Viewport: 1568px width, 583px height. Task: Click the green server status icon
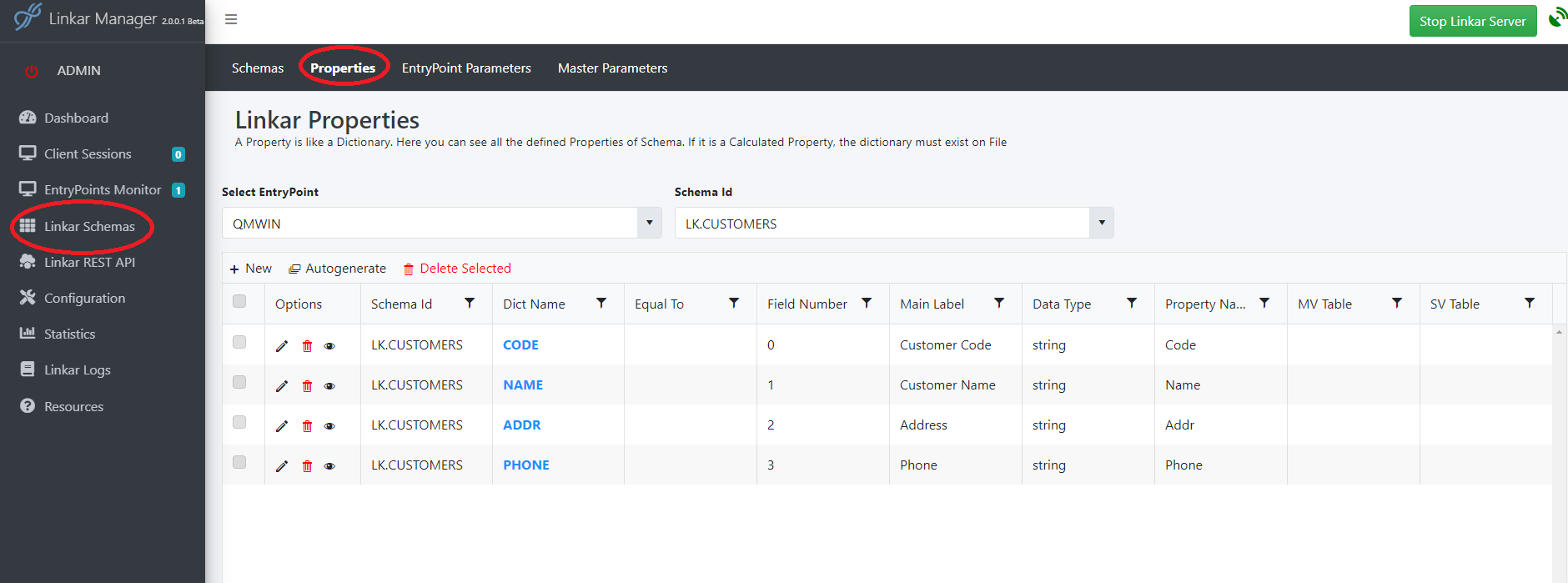point(1557,18)
